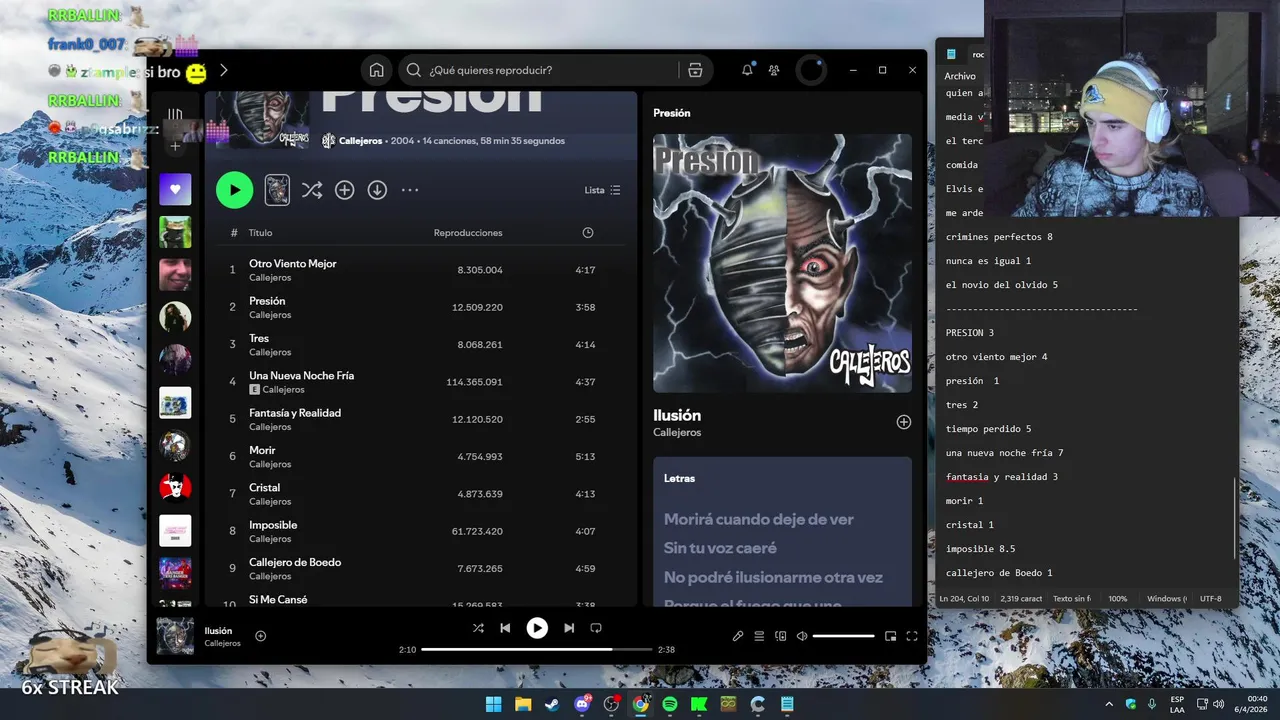Open the Browse icon in search bar
The width and height of the screenshot is (1280, 720).
(695, 70)
